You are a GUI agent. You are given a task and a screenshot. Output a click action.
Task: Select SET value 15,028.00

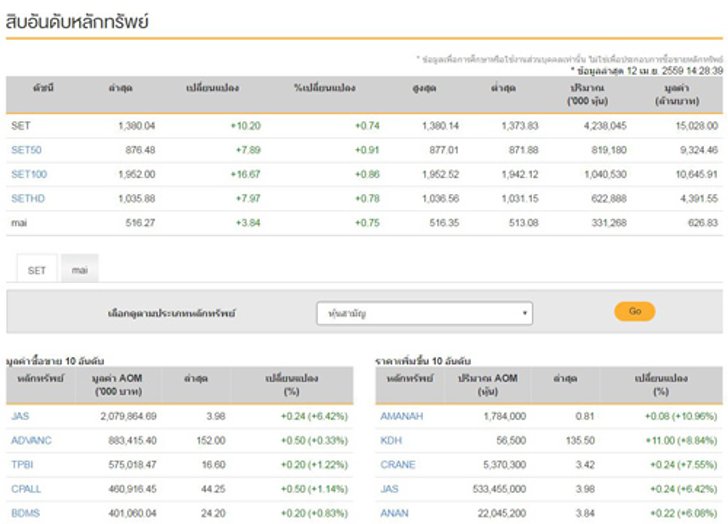click(x=696, y=126)
